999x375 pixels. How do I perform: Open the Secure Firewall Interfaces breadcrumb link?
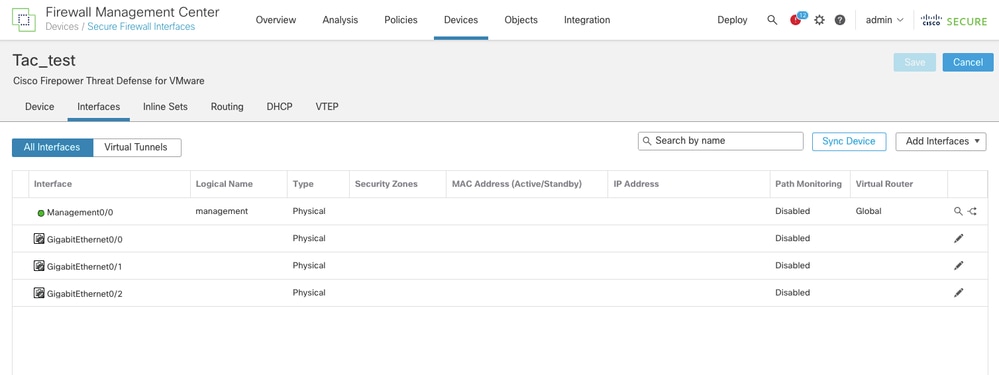pyautogui.click(x=141, y=27)
